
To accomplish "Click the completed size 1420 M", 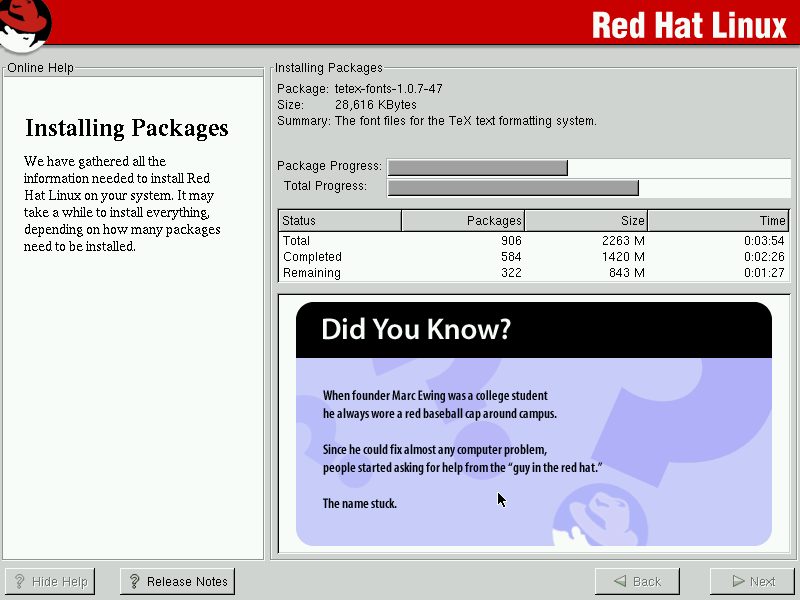I will click(623, 257).
